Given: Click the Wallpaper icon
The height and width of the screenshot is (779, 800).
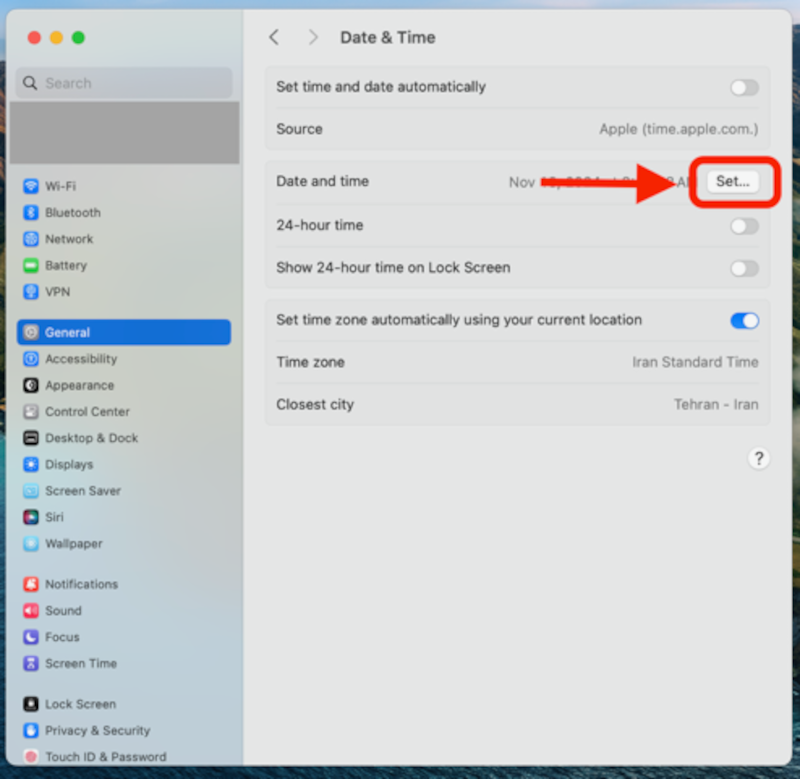Looking at the screenshot, I should tap(31, 543).
